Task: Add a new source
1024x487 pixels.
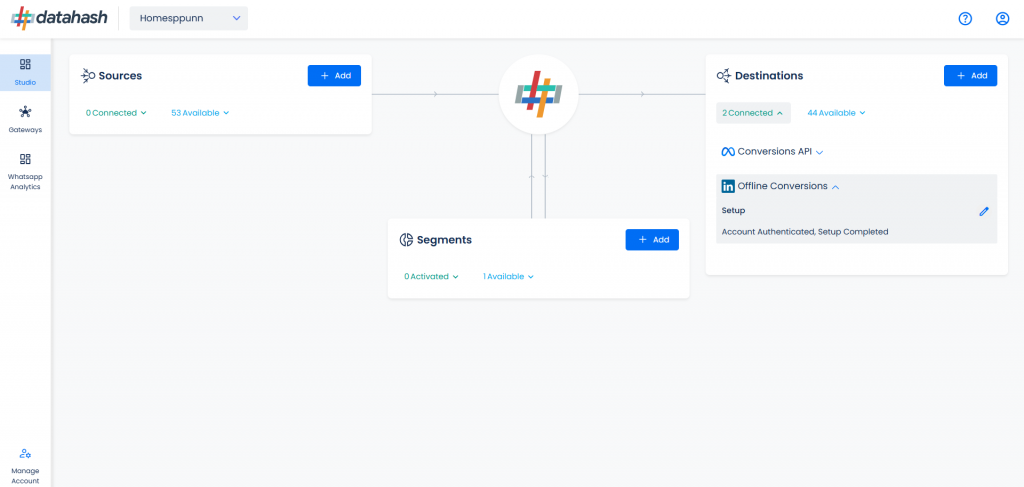Action: 334,76
